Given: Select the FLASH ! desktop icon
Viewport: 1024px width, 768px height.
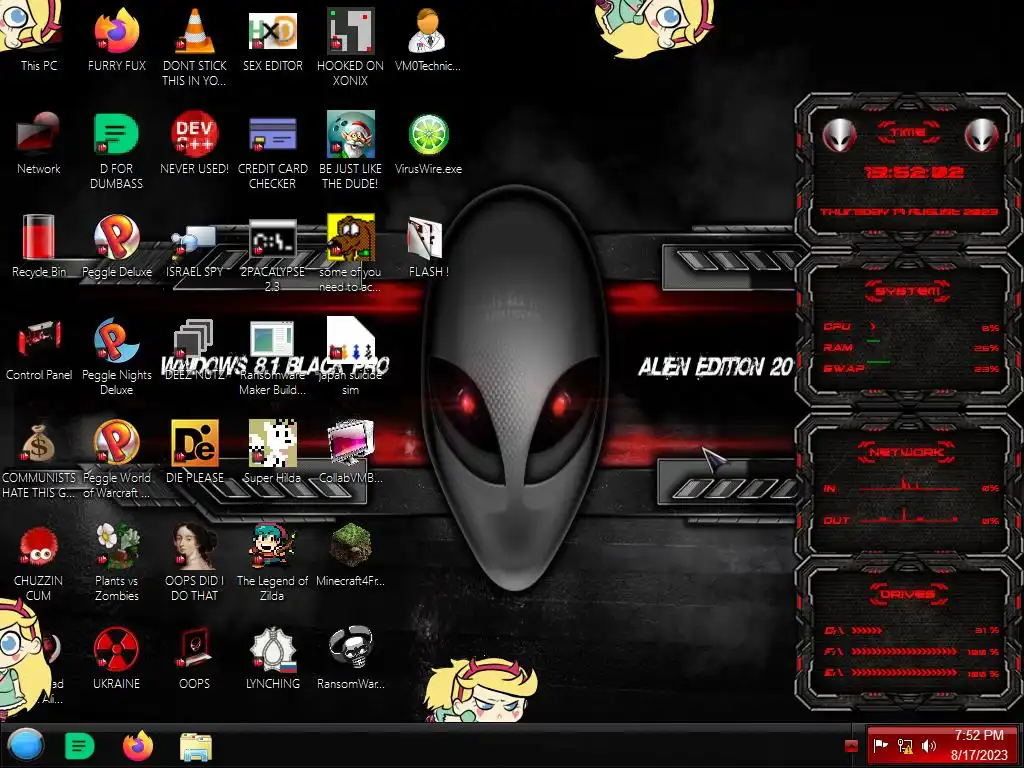Looking at the screenshot, I should [428, 246].
